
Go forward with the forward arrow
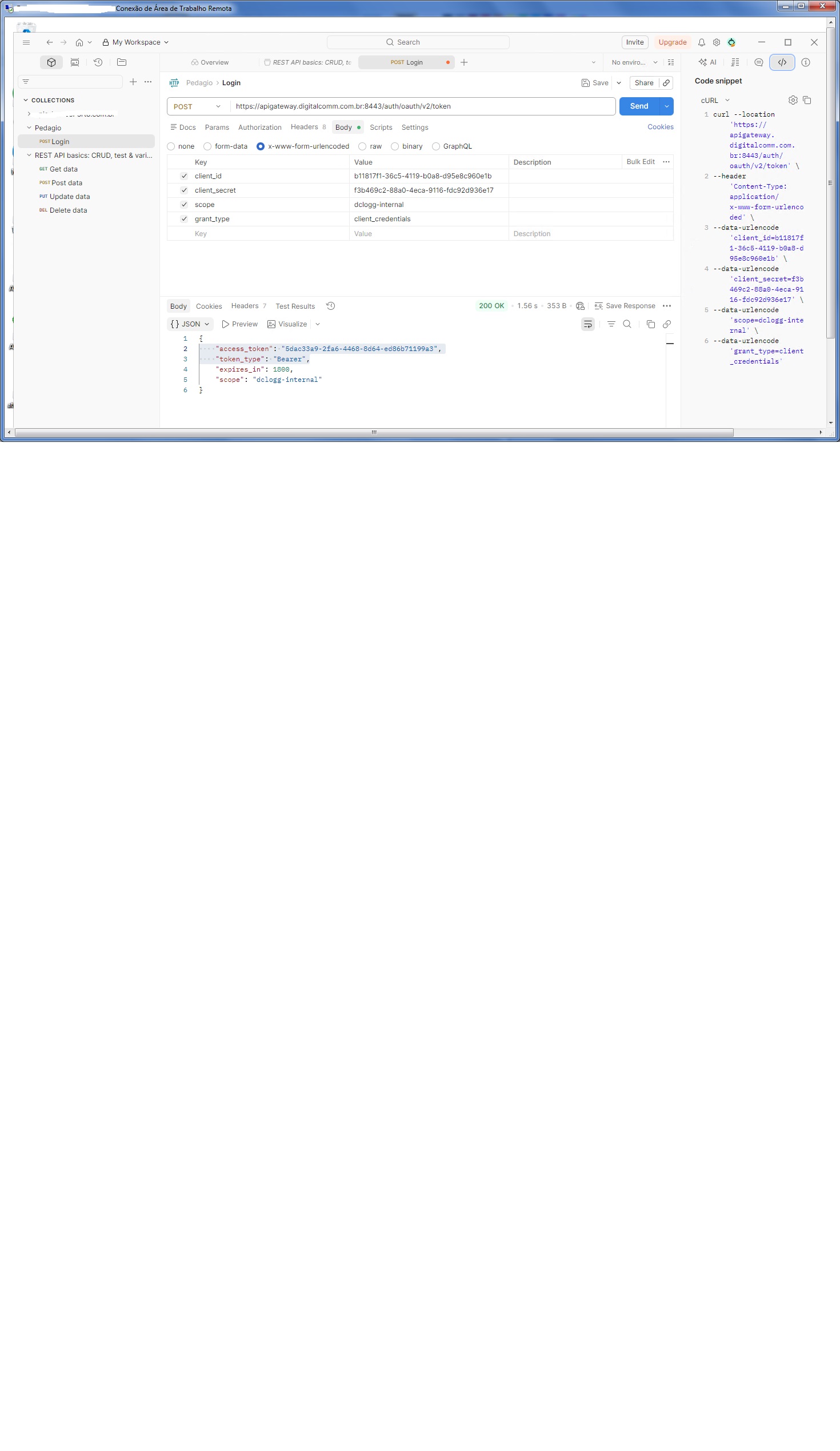[x=63, y=43]
